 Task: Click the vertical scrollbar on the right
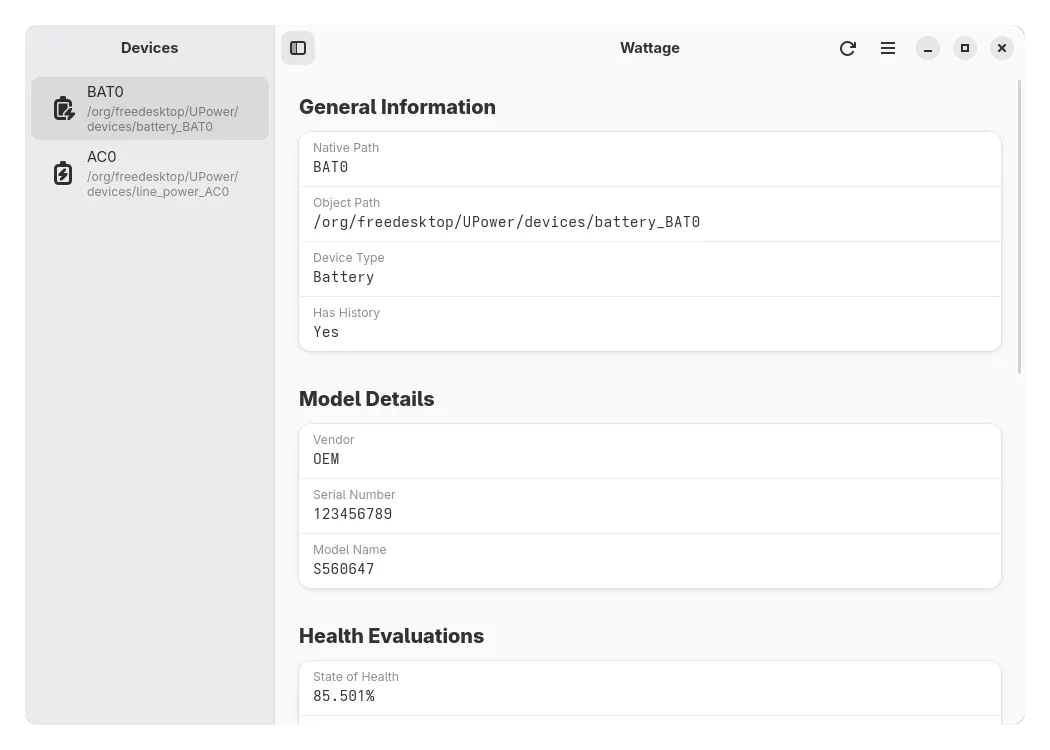1019,227
